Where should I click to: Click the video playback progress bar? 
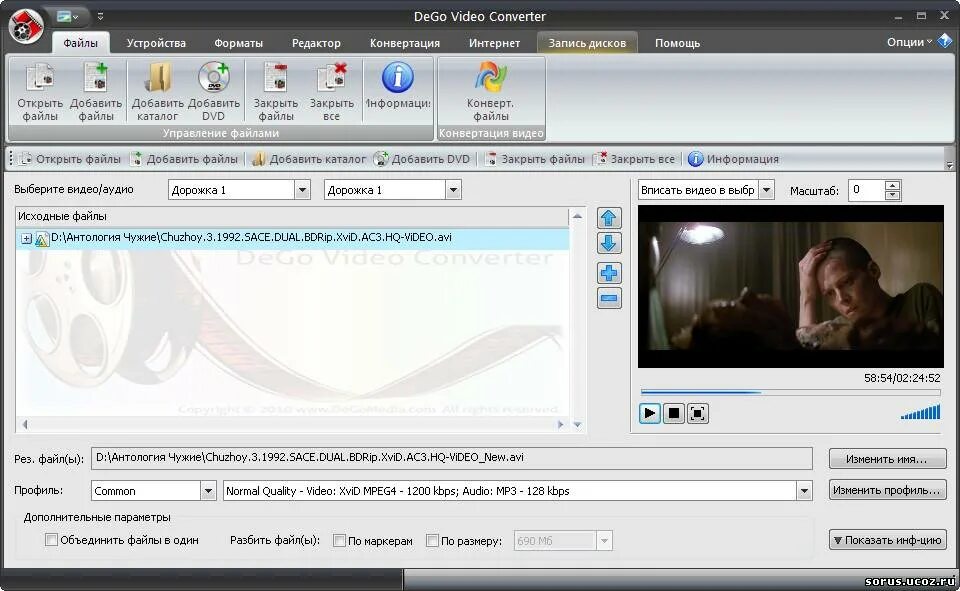790,392
